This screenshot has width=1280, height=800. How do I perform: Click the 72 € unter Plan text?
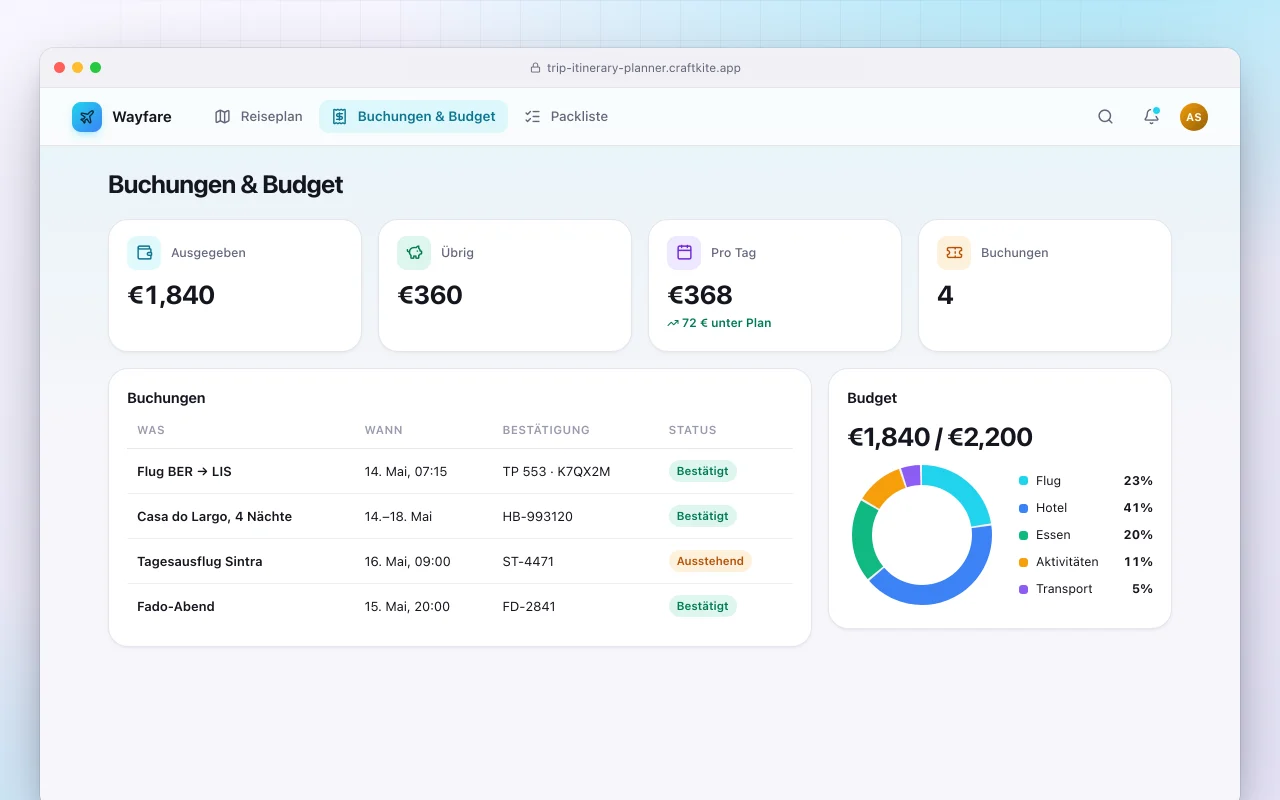tap(727, 323)
